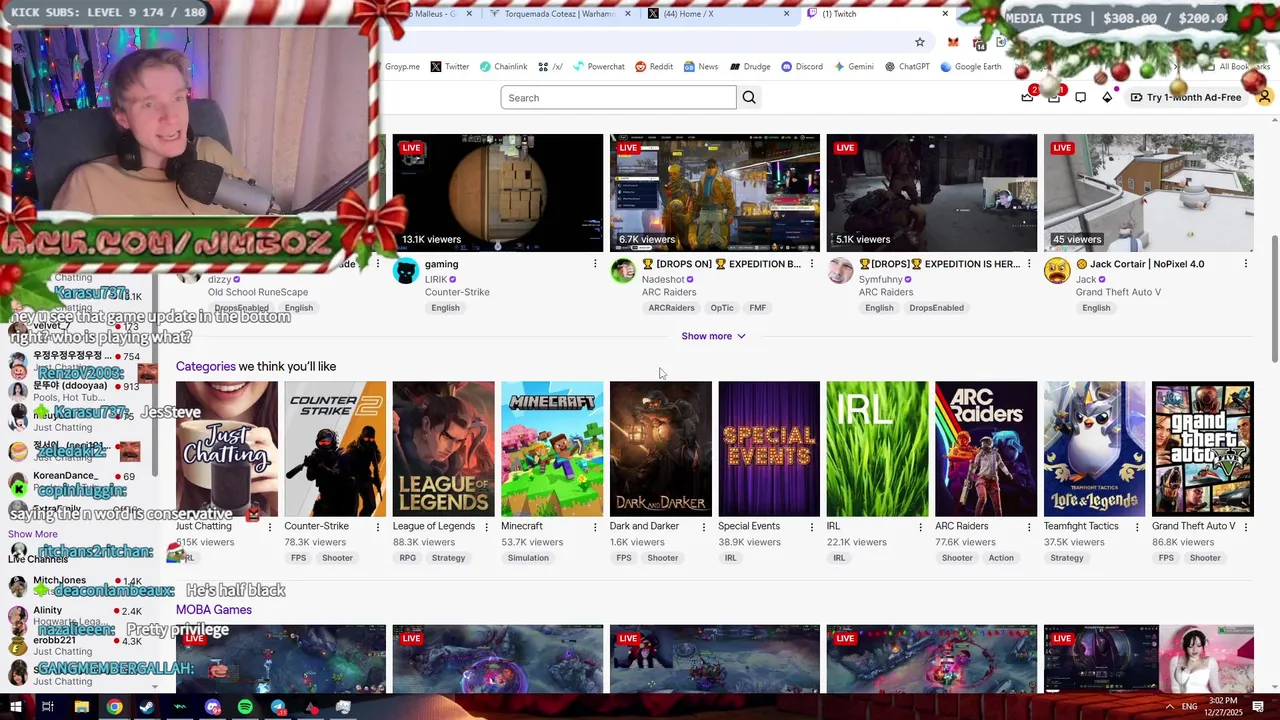The height and width of the screenshot is (720, 1280).
Task: Open the Windows Start menu
Action: point(15,707)
